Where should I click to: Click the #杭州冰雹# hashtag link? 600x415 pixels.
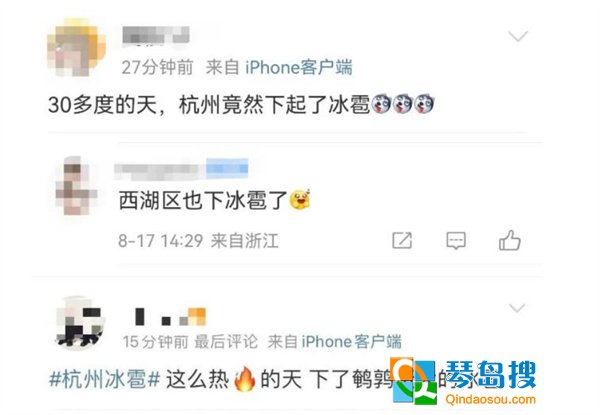tap(104, 380)
